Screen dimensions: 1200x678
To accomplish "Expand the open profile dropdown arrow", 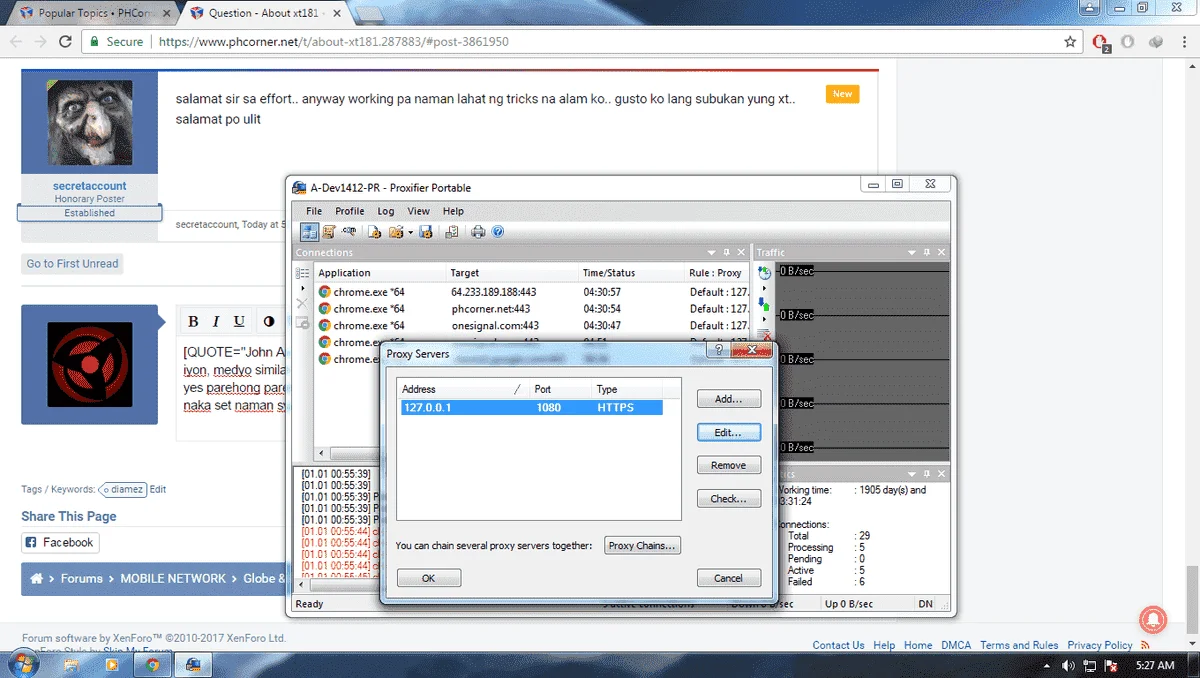I will [x=410, y=232].
